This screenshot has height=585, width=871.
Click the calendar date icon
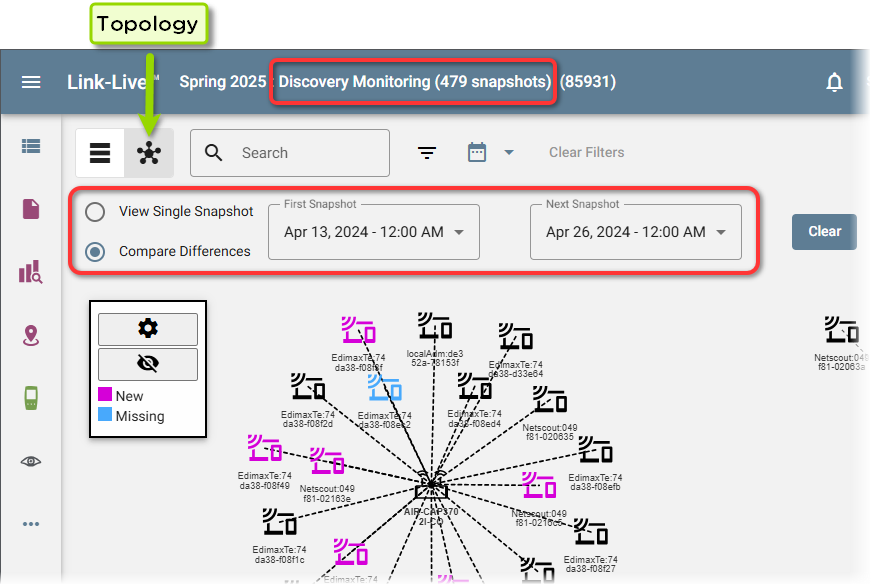(x=477, y=152)
